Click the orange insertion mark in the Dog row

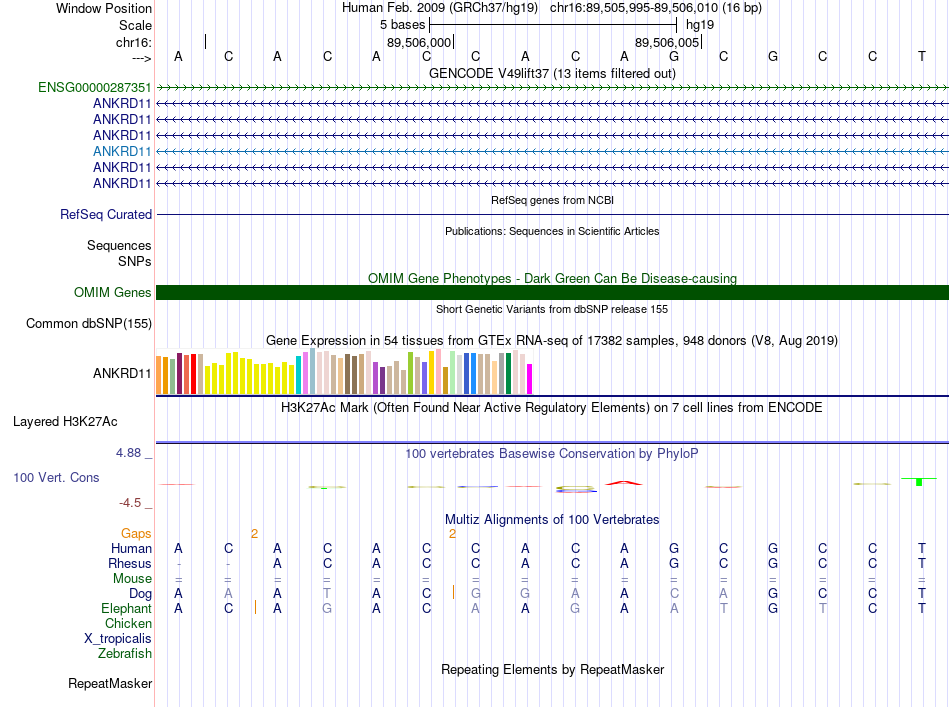point(453,592)
